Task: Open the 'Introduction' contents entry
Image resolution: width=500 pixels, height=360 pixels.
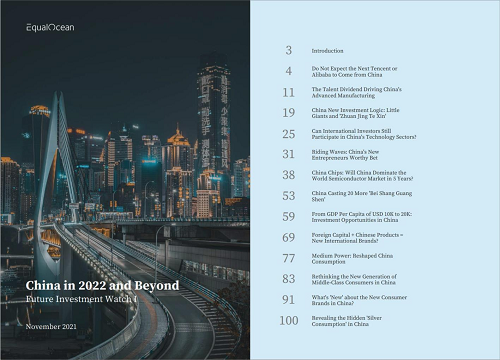Action: (x=327, y=51)
